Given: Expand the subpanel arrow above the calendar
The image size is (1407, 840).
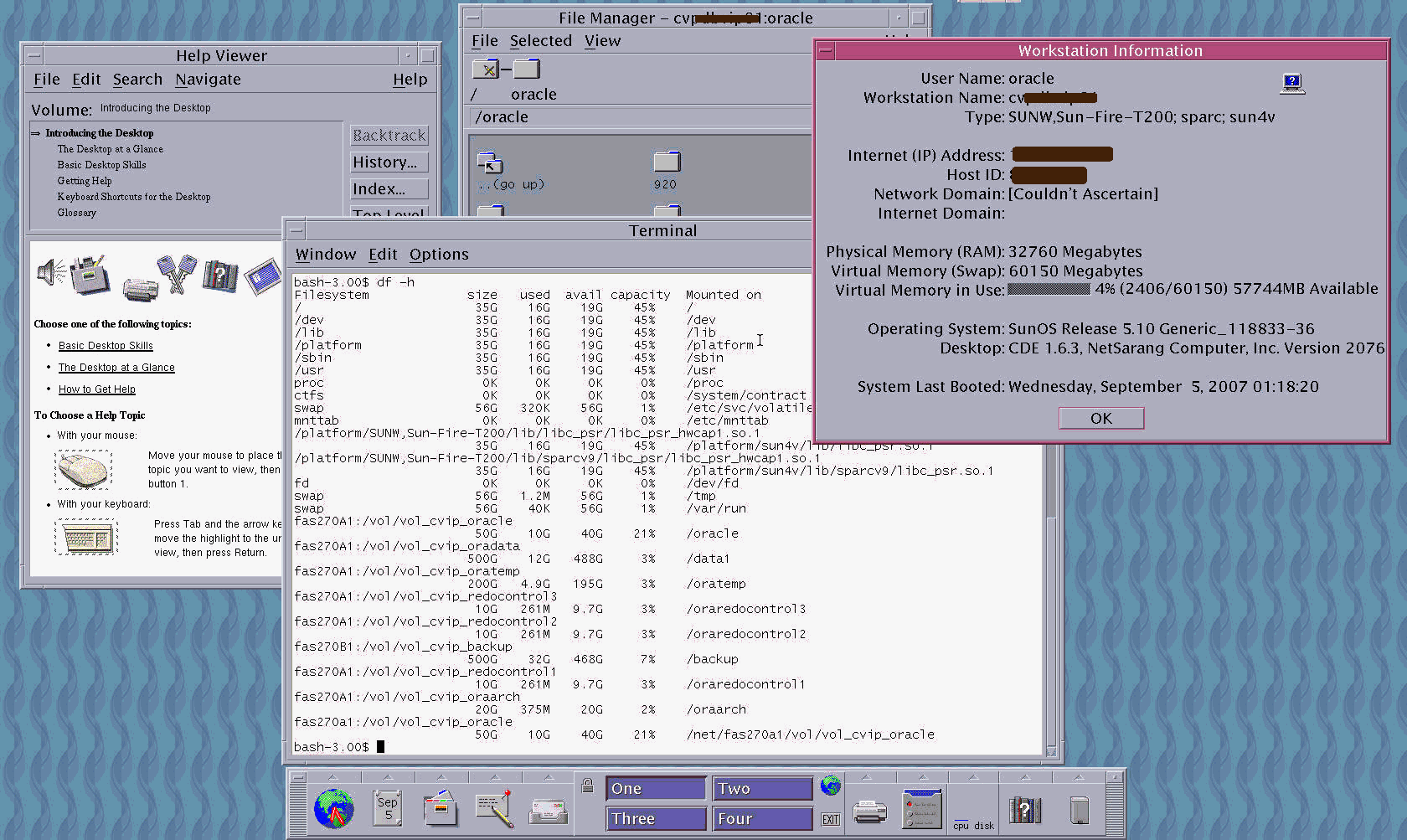Looking at the screenshot, I should pos(388,777).
